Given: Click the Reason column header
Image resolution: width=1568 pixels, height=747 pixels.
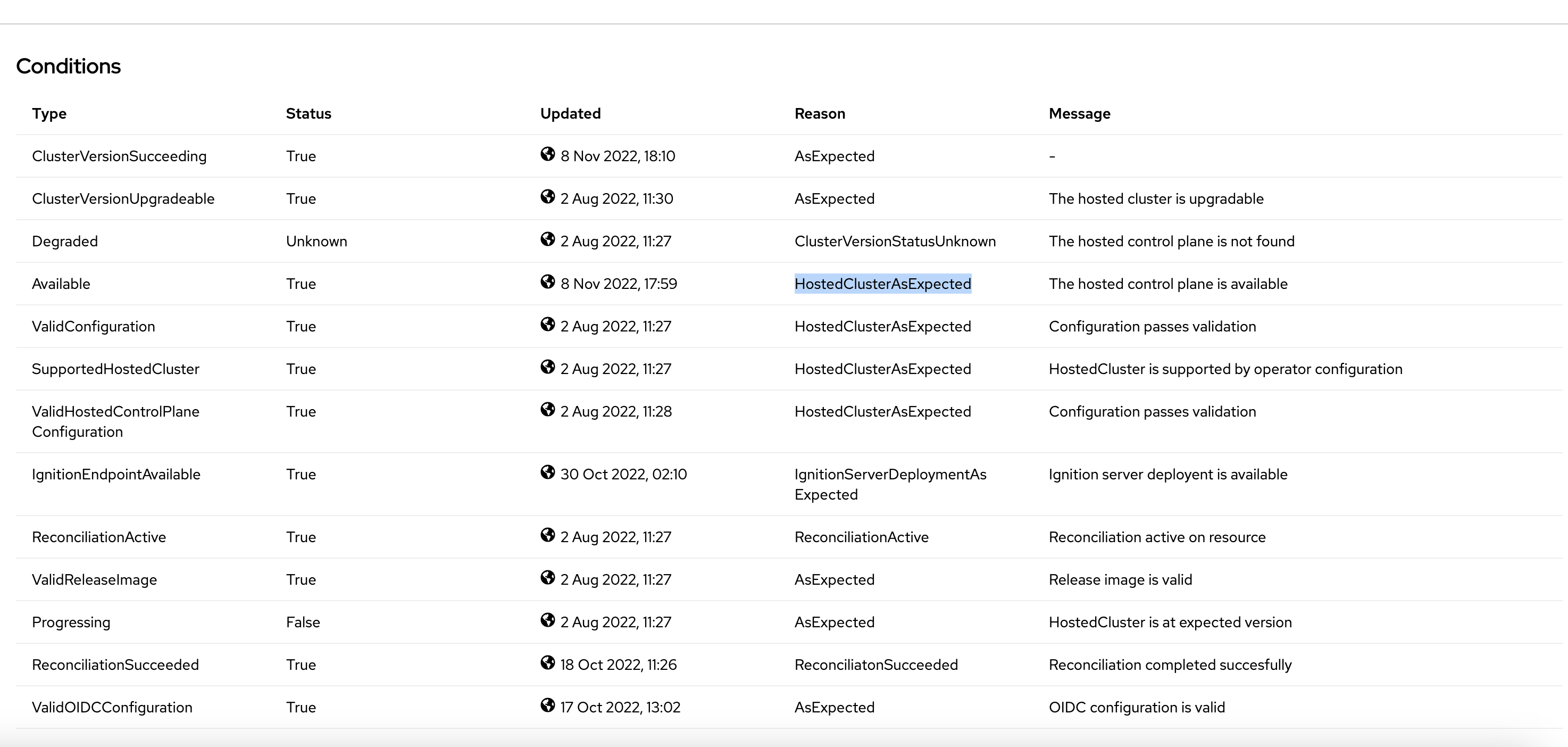Looking at the screenshot, I should [x=819, y=114].
